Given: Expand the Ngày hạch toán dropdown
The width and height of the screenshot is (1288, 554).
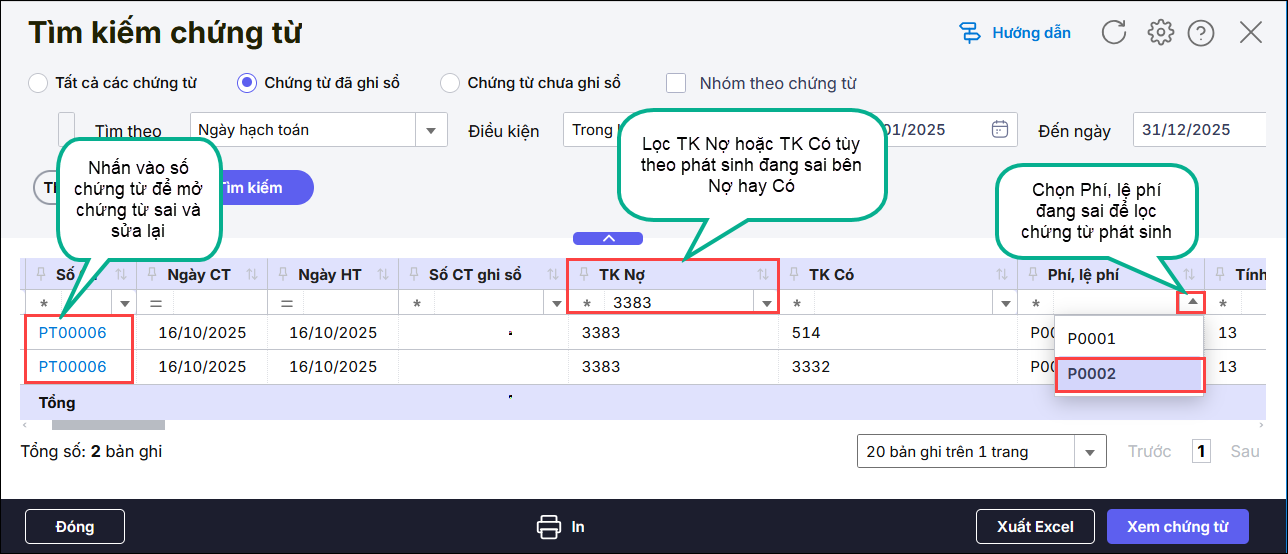Looking at the screenshot, I should click(x=431, y=130).
